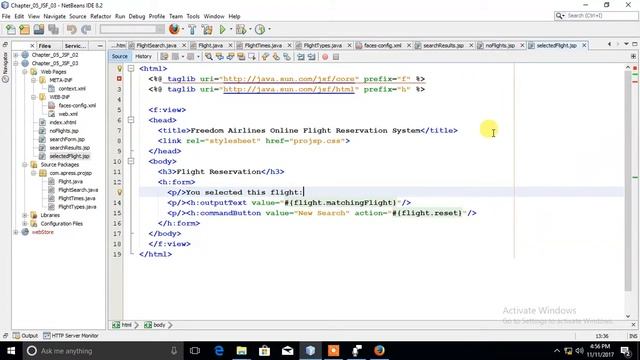Click the Redo arrow icon
Viewport: 640px width, 360px height.
pos(86,29)
